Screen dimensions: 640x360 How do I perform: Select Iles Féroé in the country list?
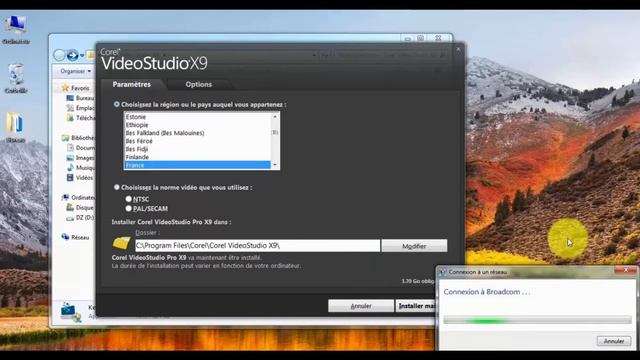pos(197,141)
